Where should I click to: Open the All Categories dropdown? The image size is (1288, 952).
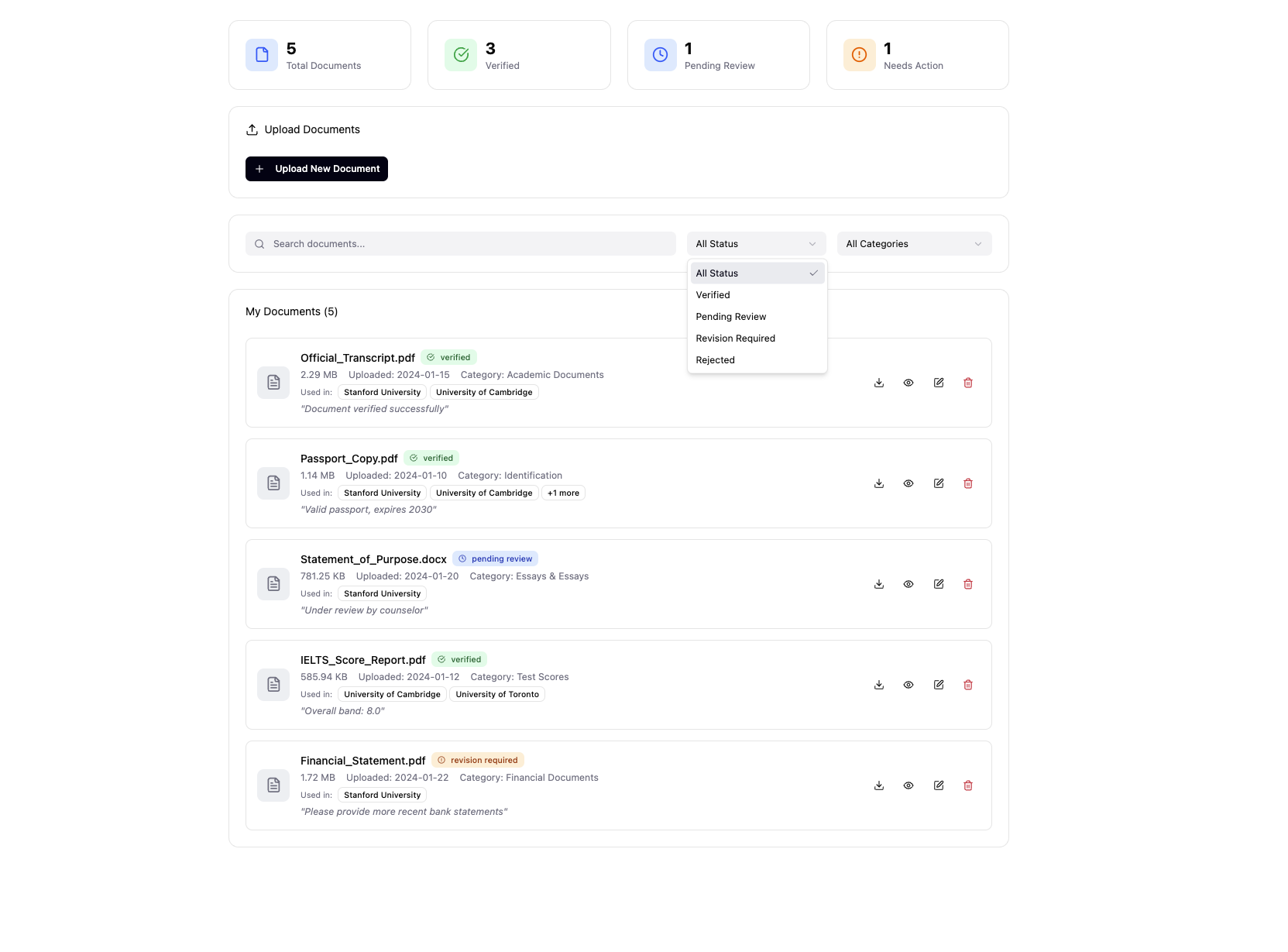914,244
